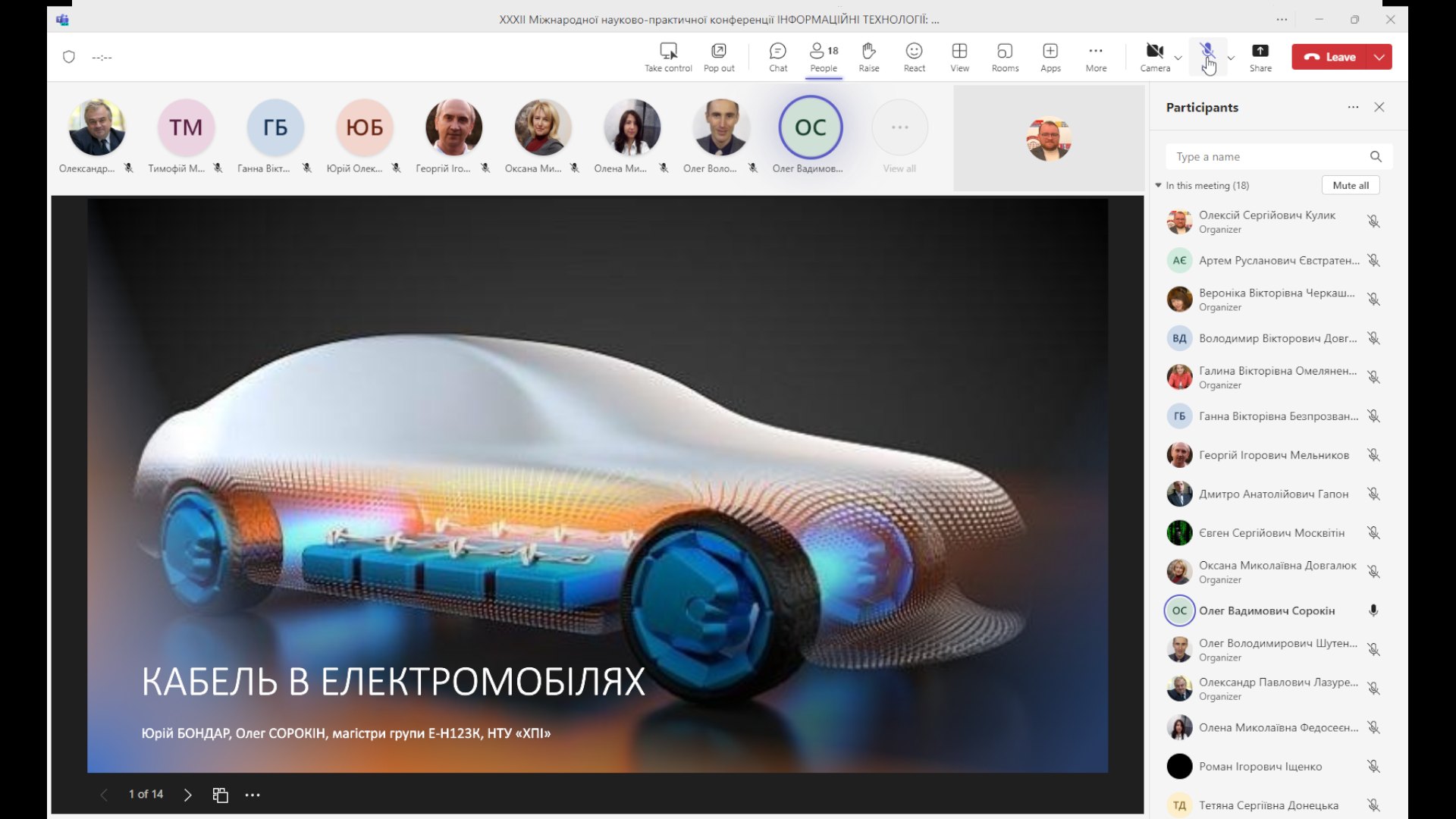Viewport: 1456px width, 819px height.
Task: Expand camera options dropdown arrow
Action: tap(1178, 58)
